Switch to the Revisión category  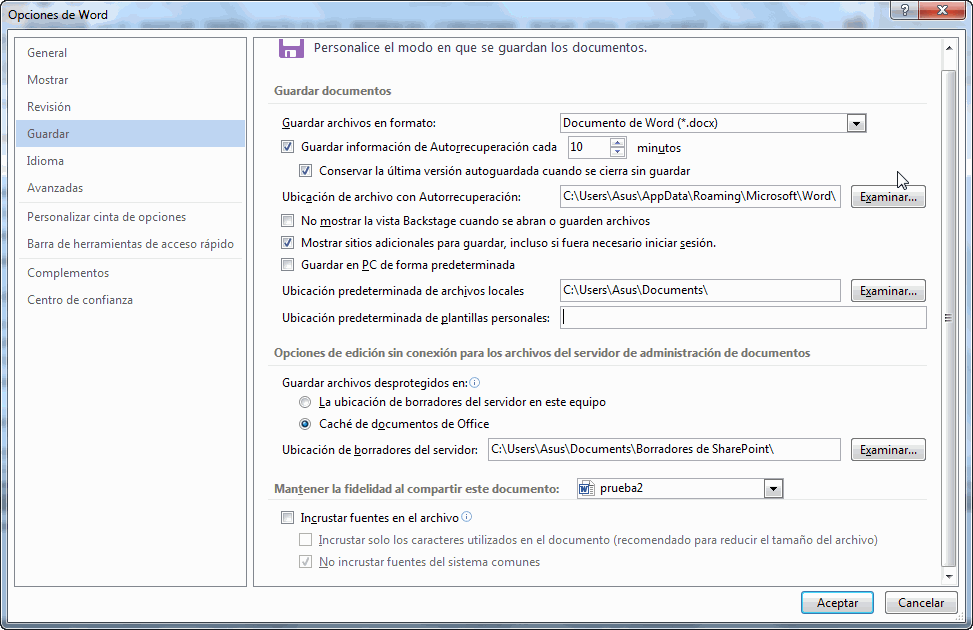click(49, 107)
